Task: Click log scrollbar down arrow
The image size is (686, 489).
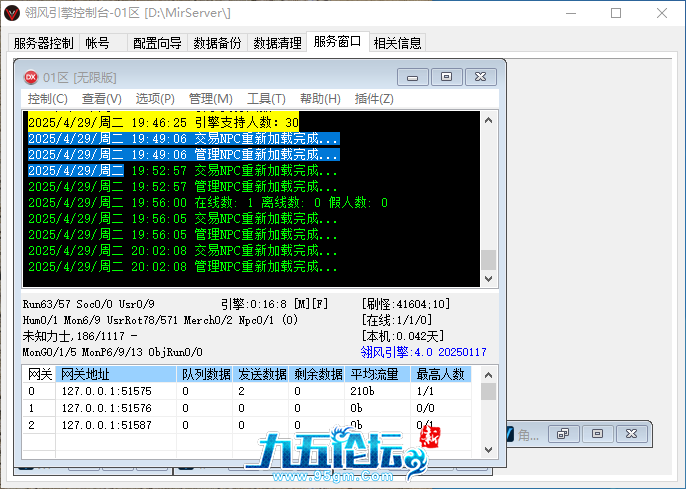Action: [489, 279]
